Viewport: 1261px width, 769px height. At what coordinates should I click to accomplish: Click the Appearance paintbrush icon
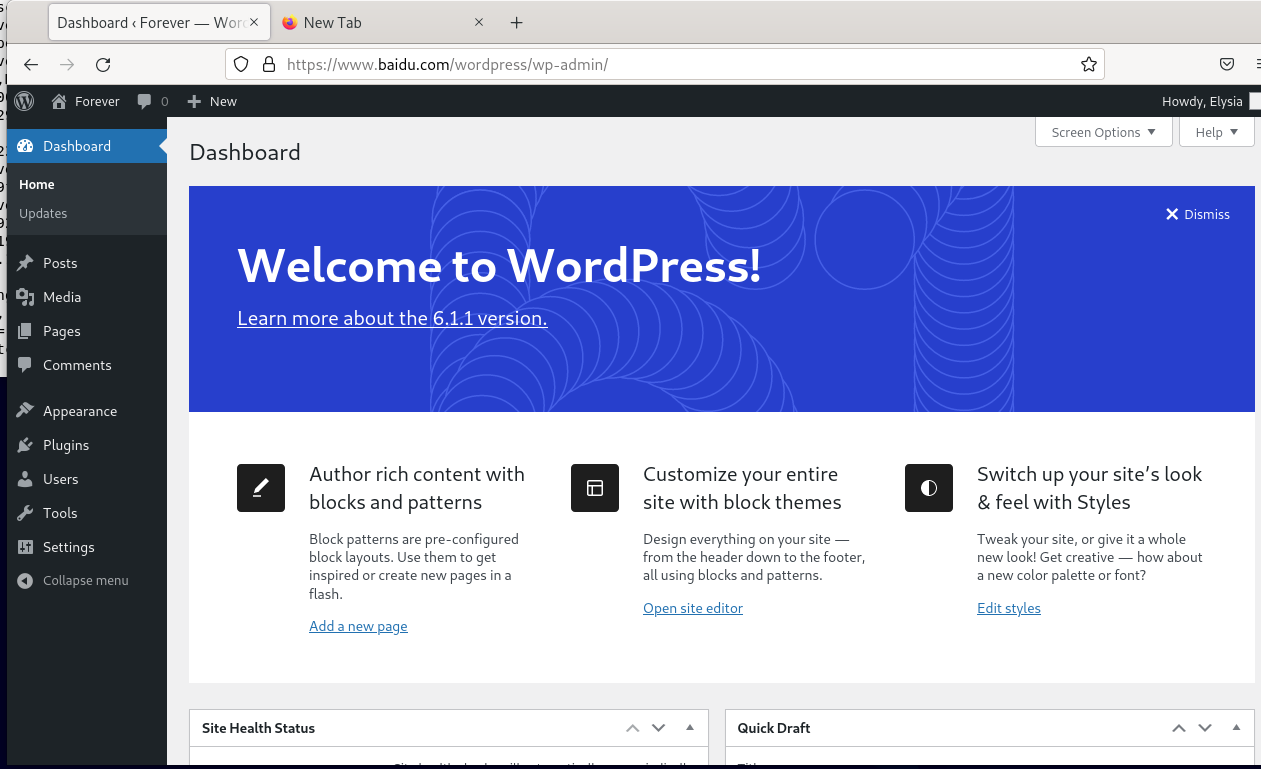pyautogui.click(x=25, y=411)
